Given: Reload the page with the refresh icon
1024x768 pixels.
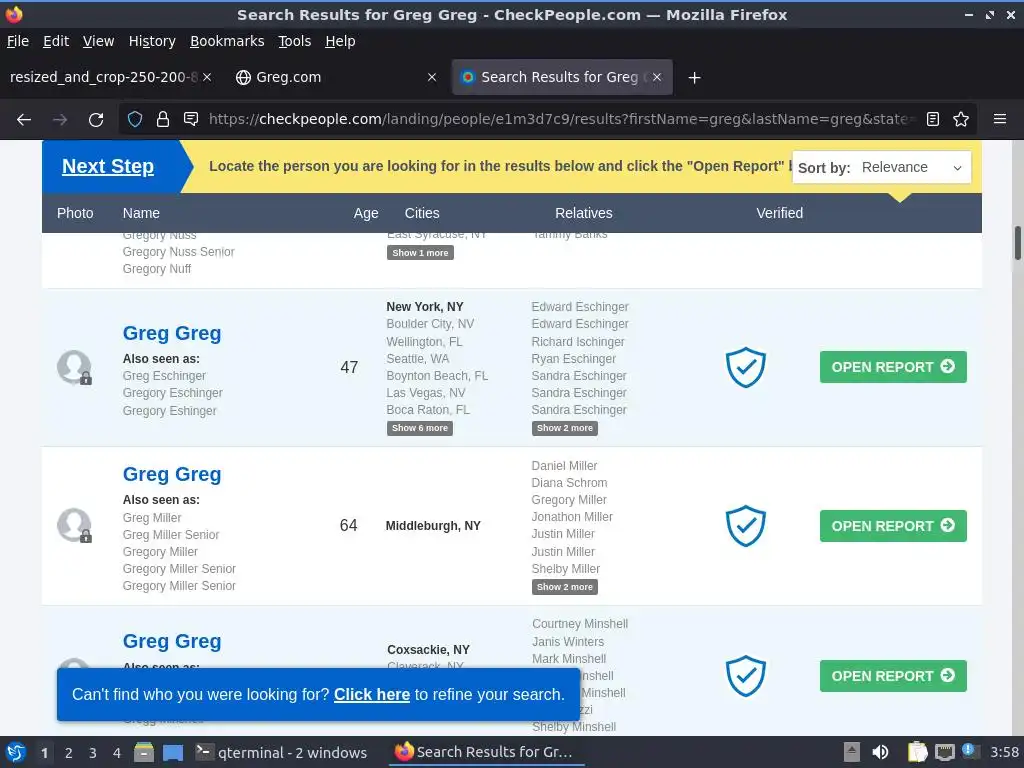Looking at the screenshot, I should pos(96,120).
